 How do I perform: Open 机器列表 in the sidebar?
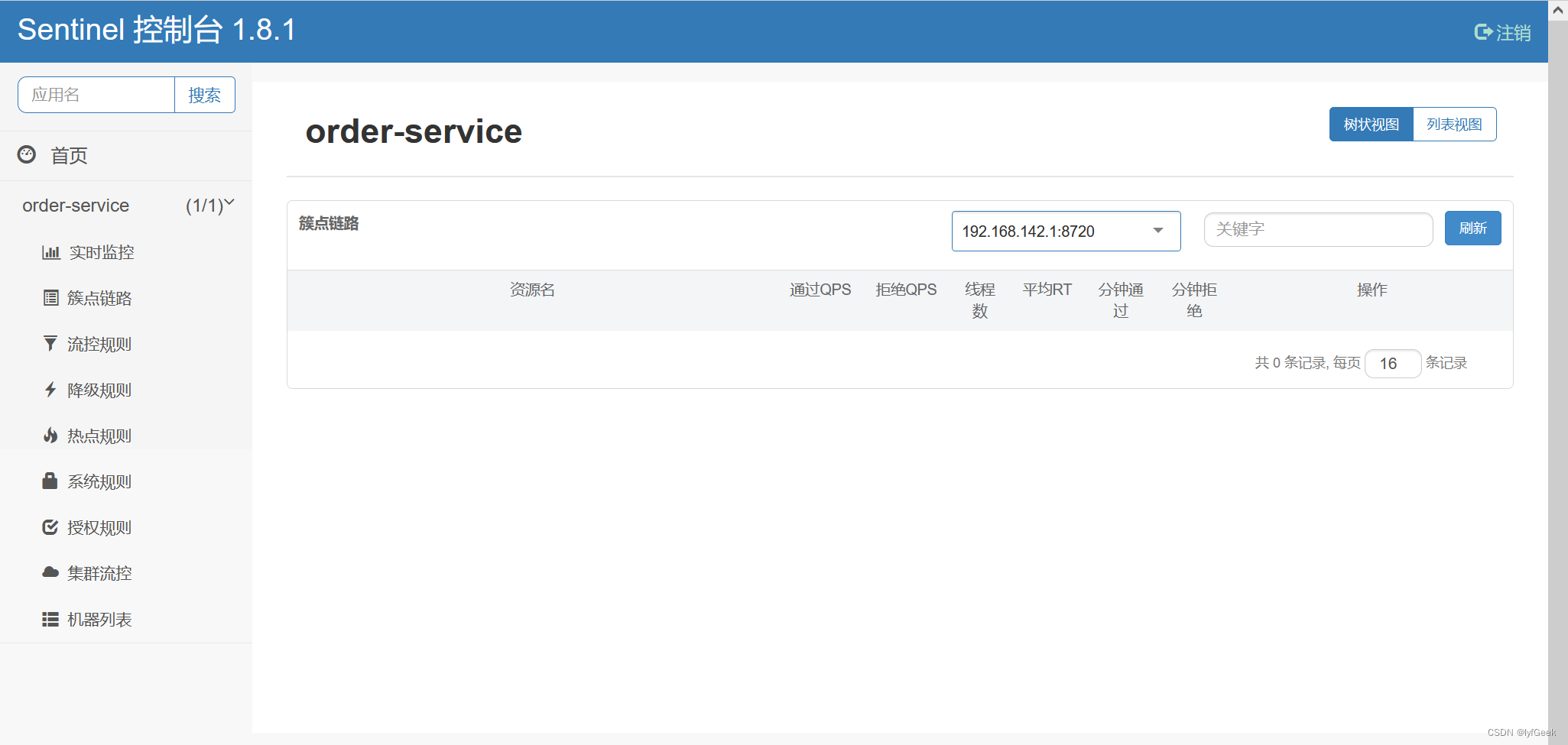point(99,619)
